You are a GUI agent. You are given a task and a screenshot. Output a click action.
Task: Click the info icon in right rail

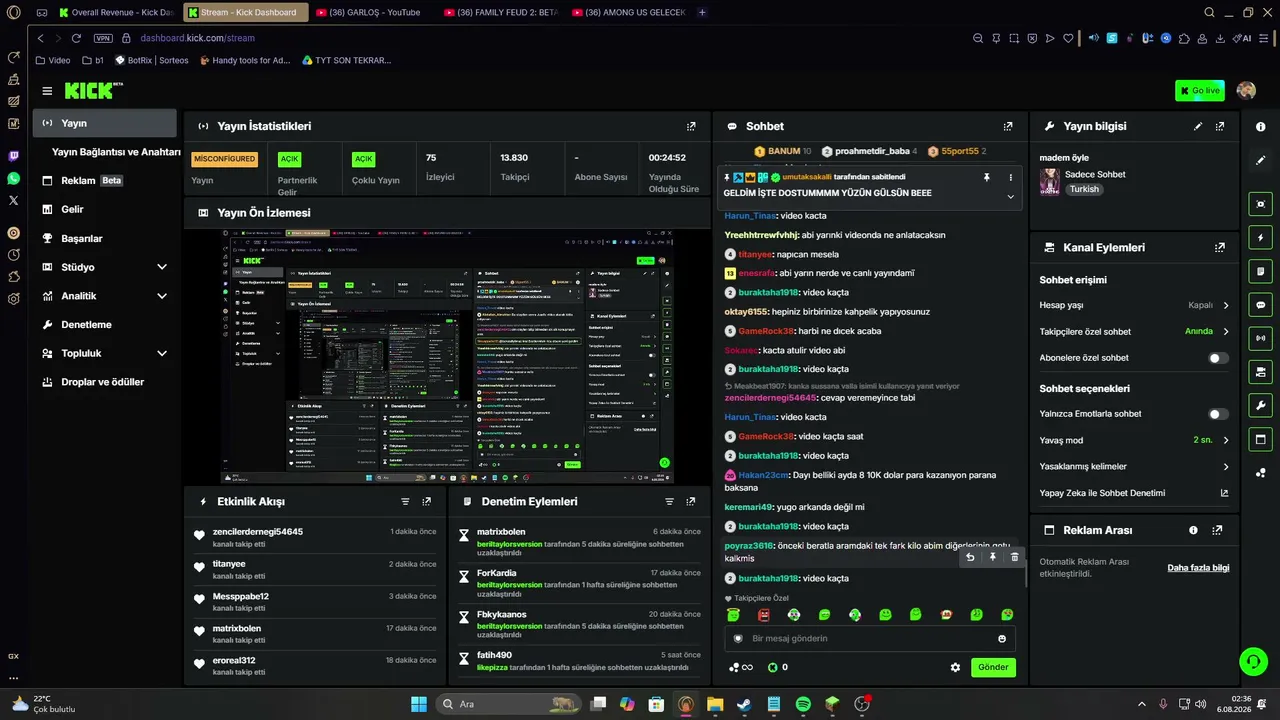[x=1260, y=127]
